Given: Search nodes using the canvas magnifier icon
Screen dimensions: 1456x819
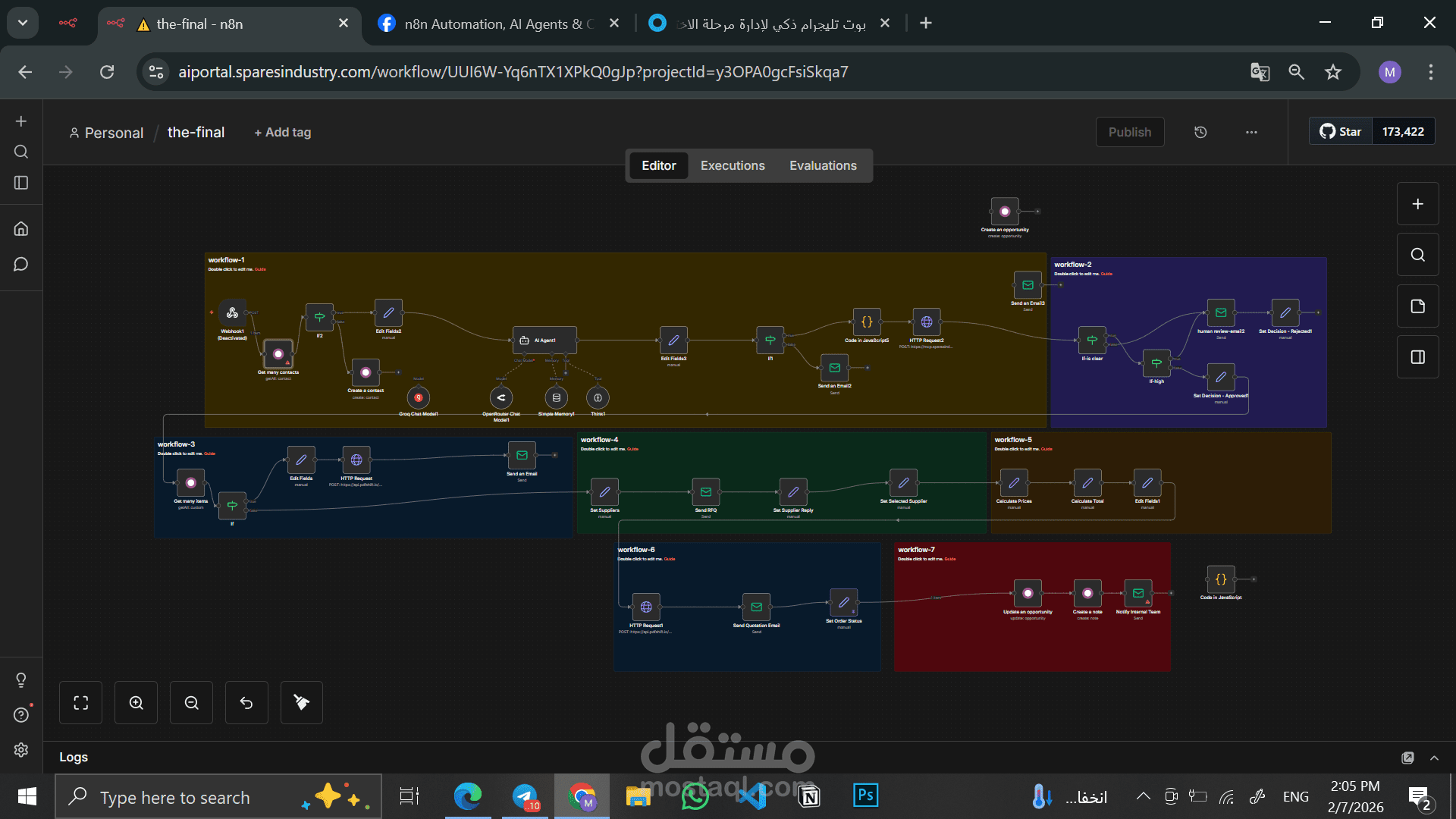Looking at the screenshot, I should coord(1417,255).
